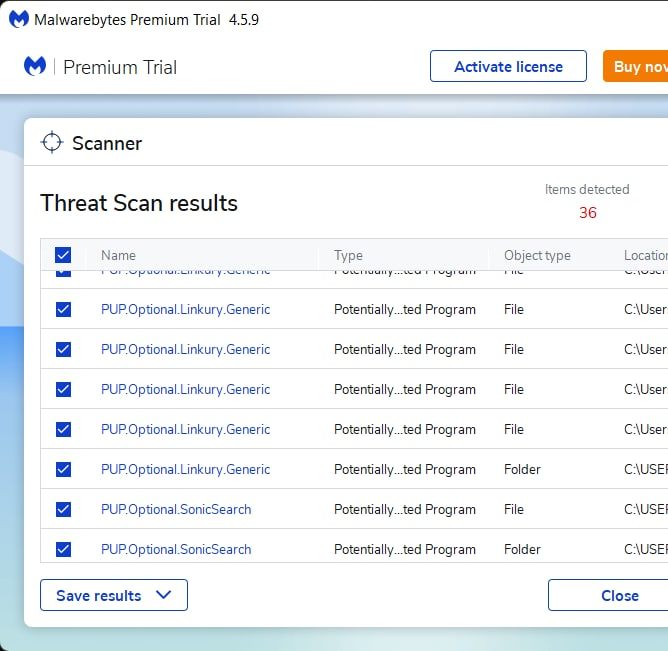Uncheck Linkury File row directly above Linkury Folder row
Screen dimensions: 668x651
(63, 429)
